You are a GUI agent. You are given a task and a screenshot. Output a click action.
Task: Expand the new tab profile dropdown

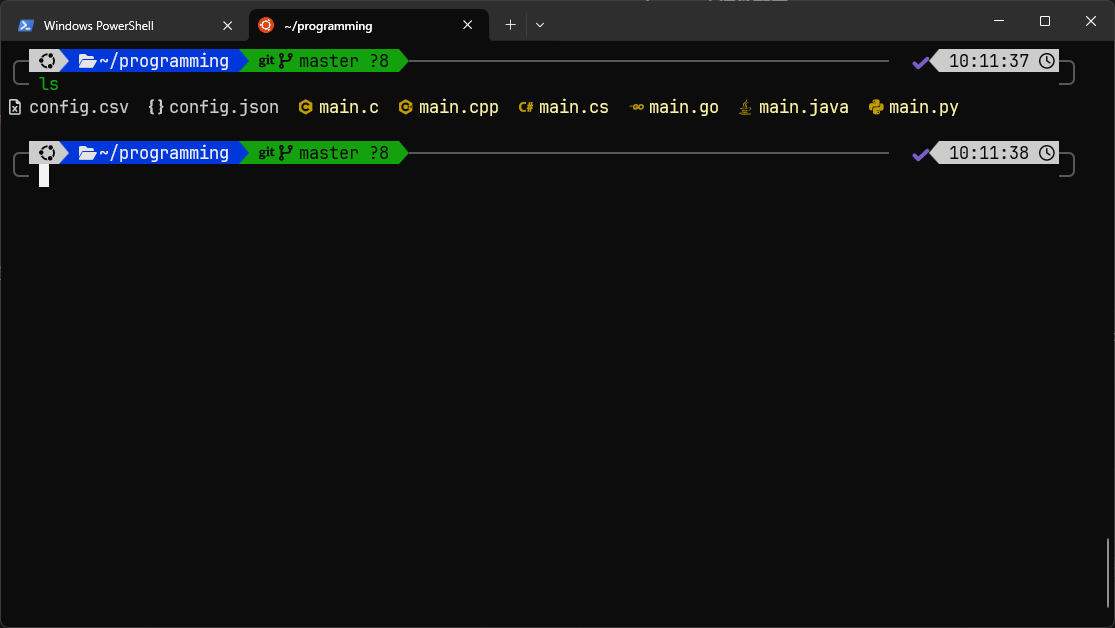540,24
